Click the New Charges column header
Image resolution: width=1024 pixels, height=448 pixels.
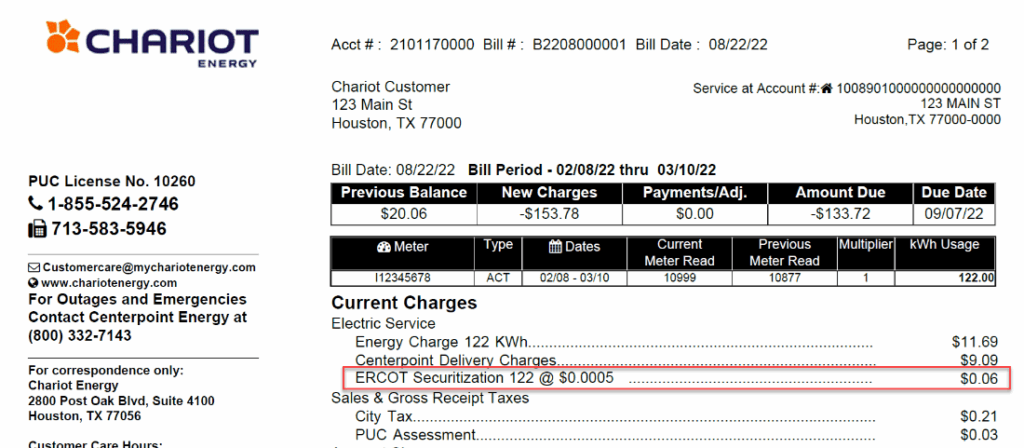[x=549, y=193]
